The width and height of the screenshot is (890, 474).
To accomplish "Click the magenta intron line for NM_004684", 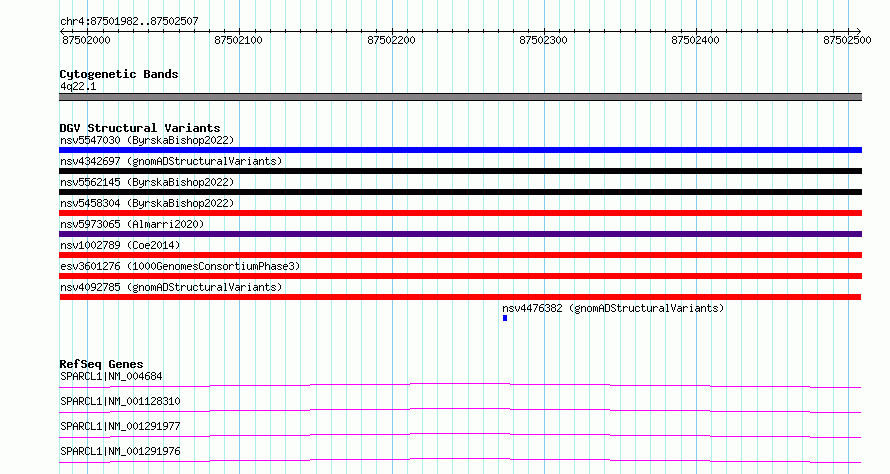I will (460, 385).
